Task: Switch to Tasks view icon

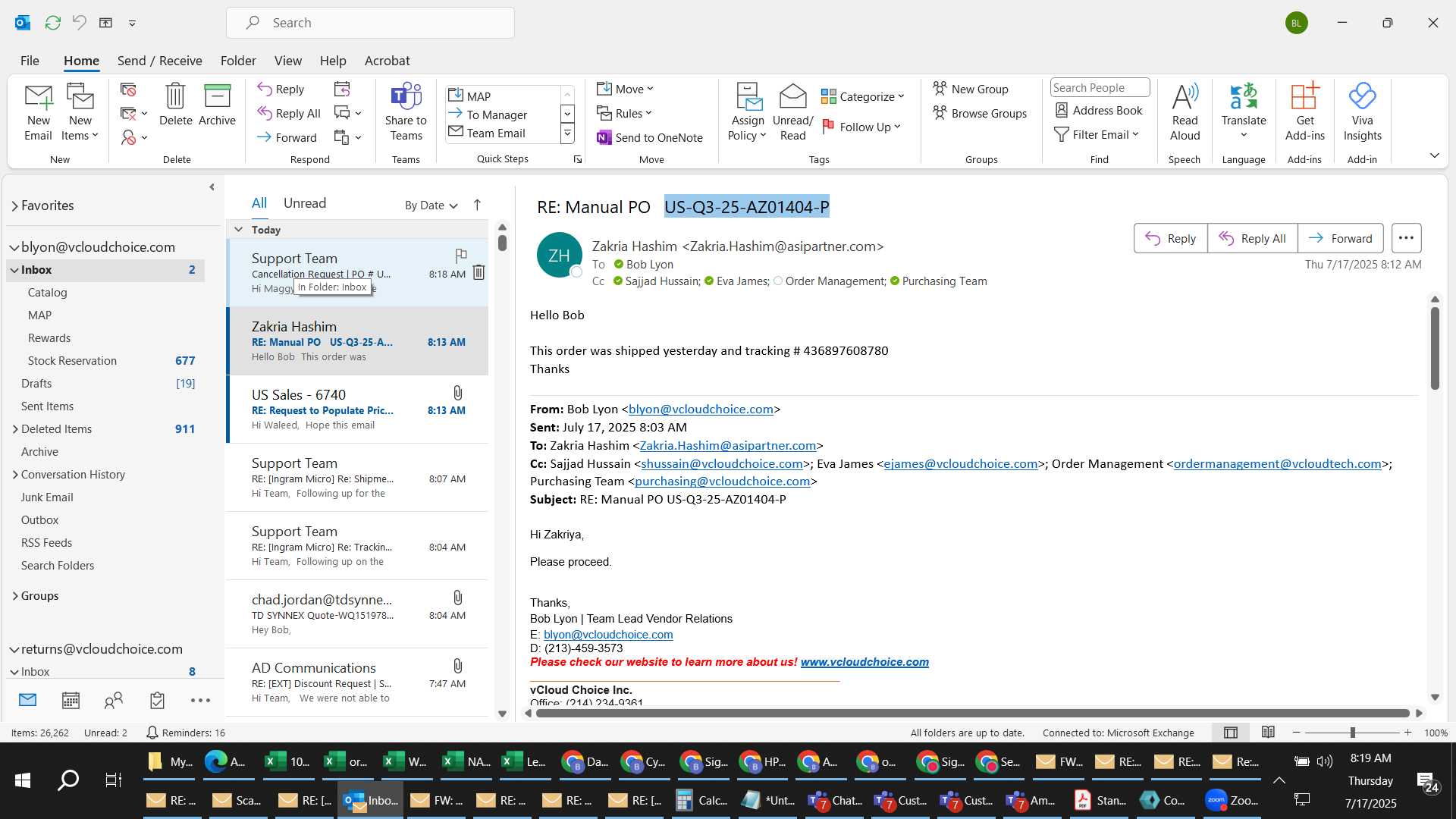Action: click(x=157, y=700)
